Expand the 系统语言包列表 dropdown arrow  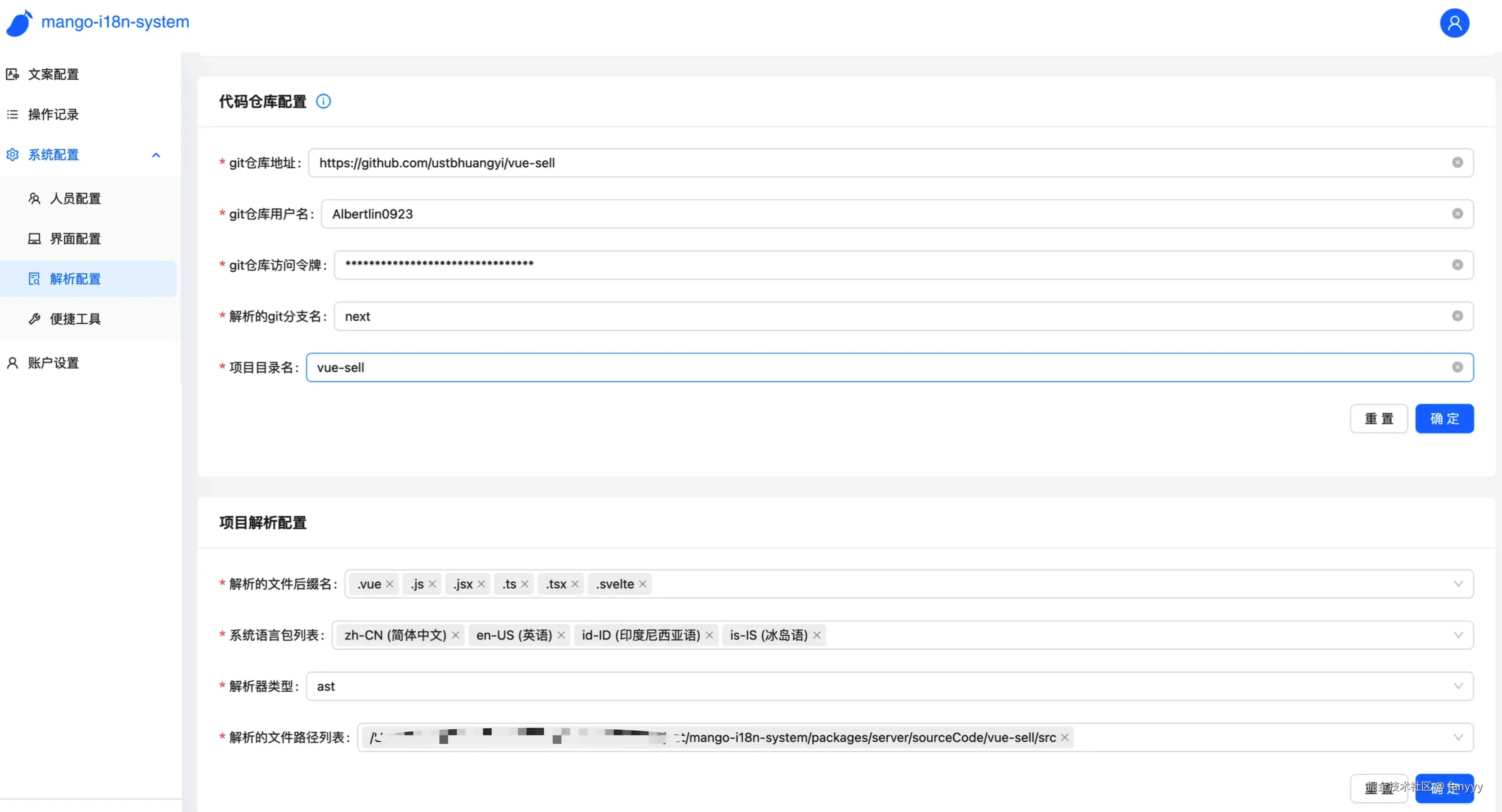pos(1458,636)
